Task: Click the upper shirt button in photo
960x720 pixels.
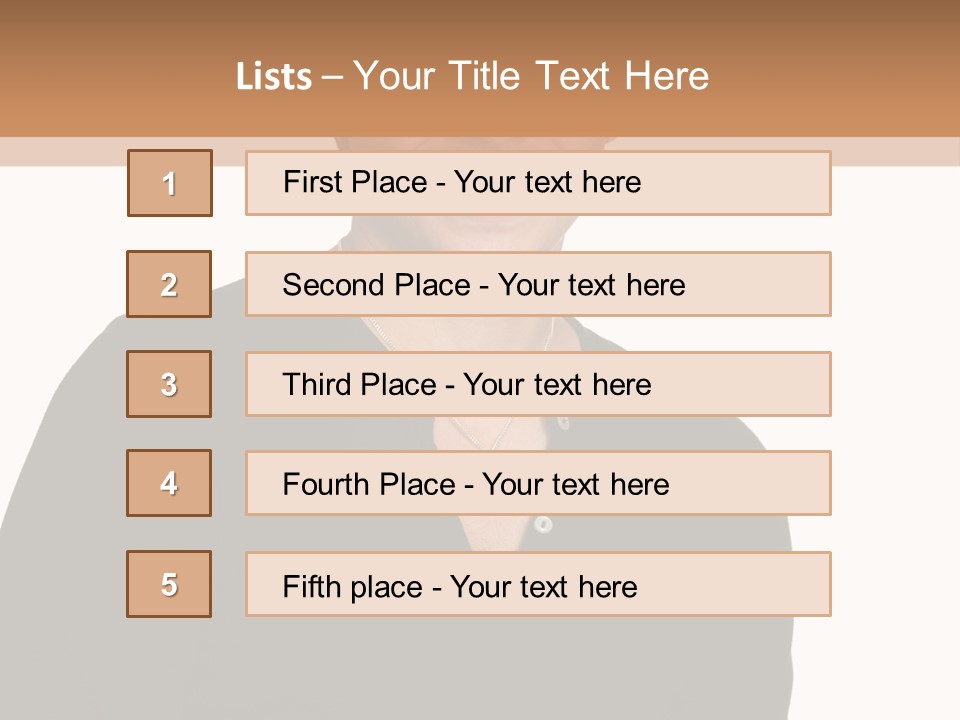Action: click(563, 424)
